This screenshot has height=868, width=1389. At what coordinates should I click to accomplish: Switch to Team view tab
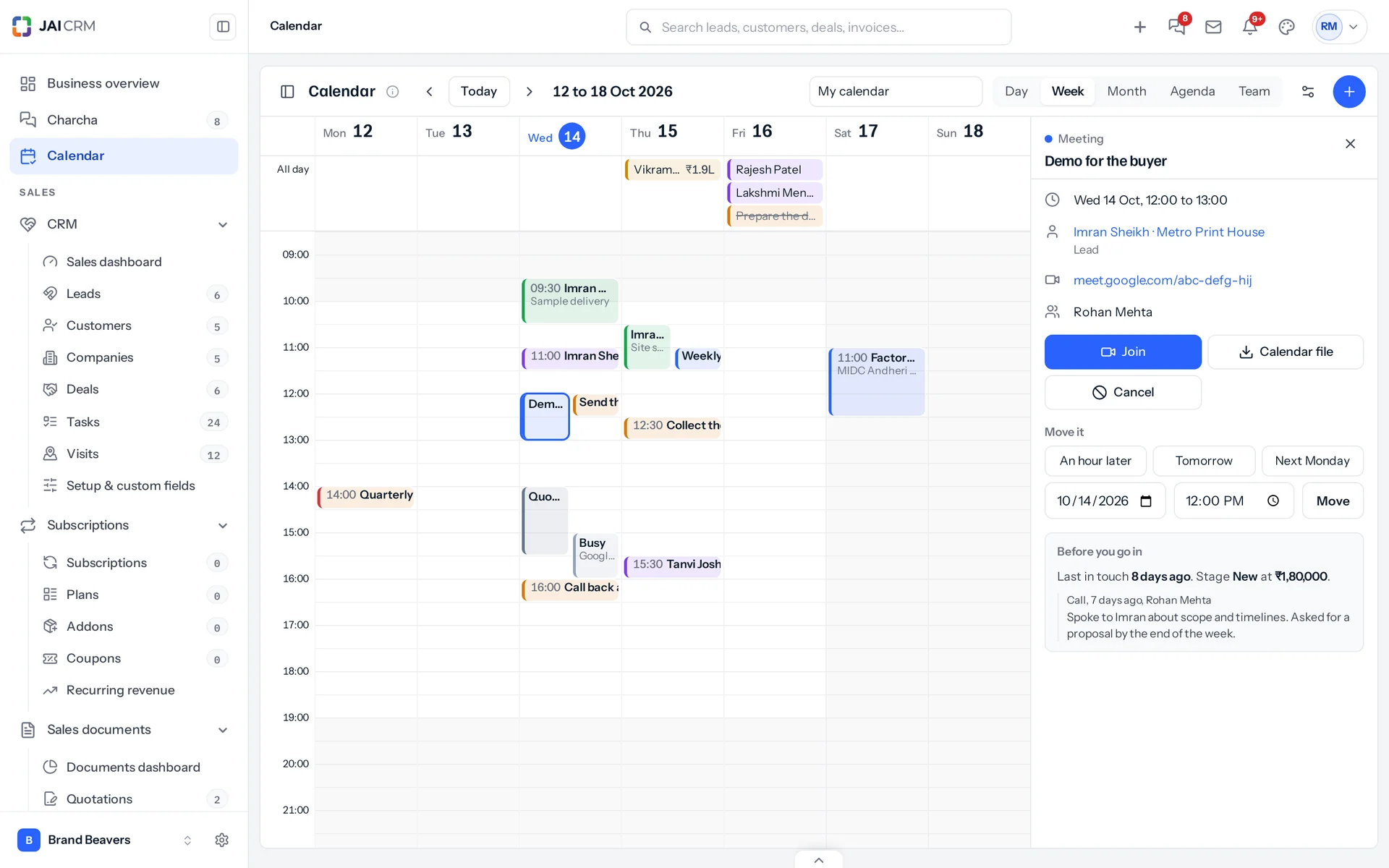pos(1254,91)
